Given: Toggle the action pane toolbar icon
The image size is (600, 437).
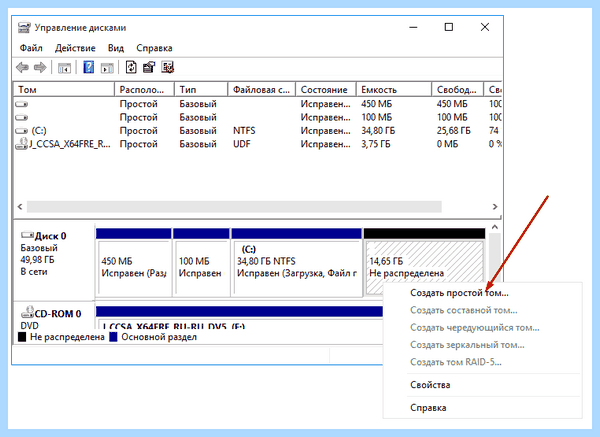Looking at the screenshot, I should (107, 68).
